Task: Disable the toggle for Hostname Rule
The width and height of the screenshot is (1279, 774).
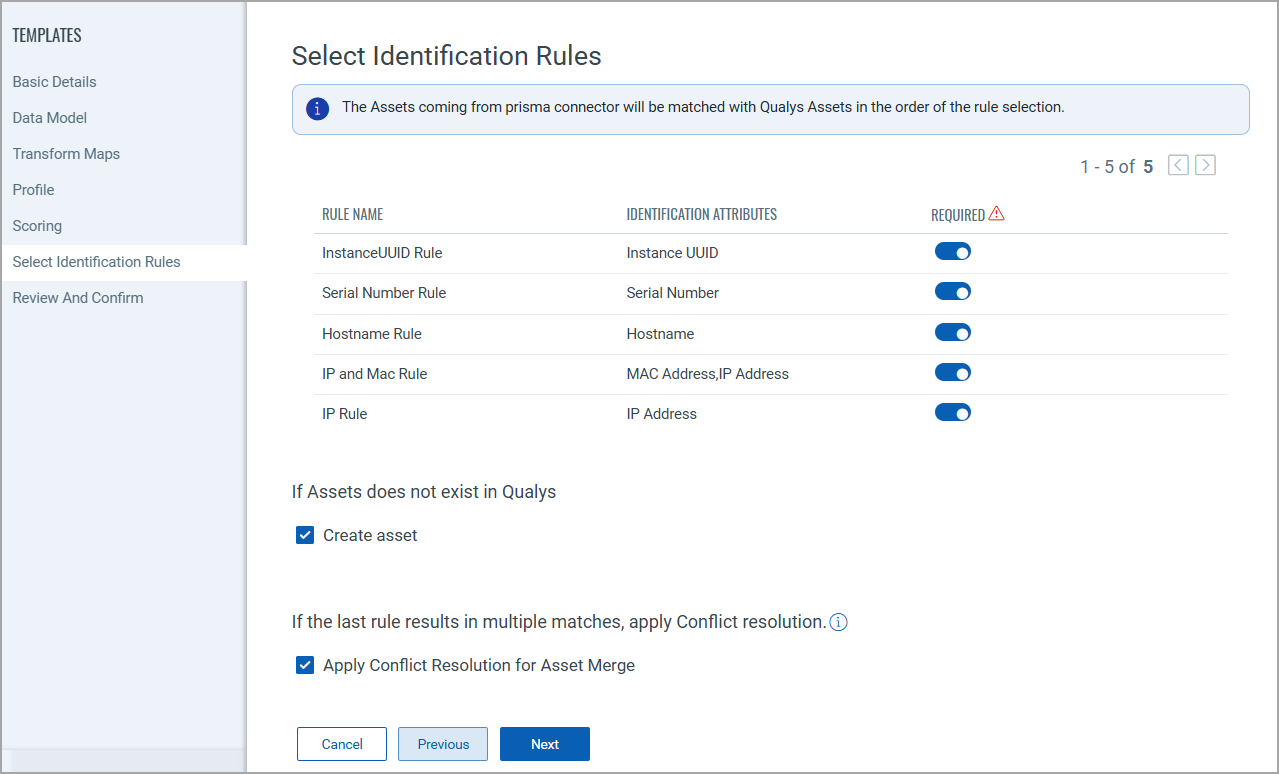Action: [x=952, y=332]
